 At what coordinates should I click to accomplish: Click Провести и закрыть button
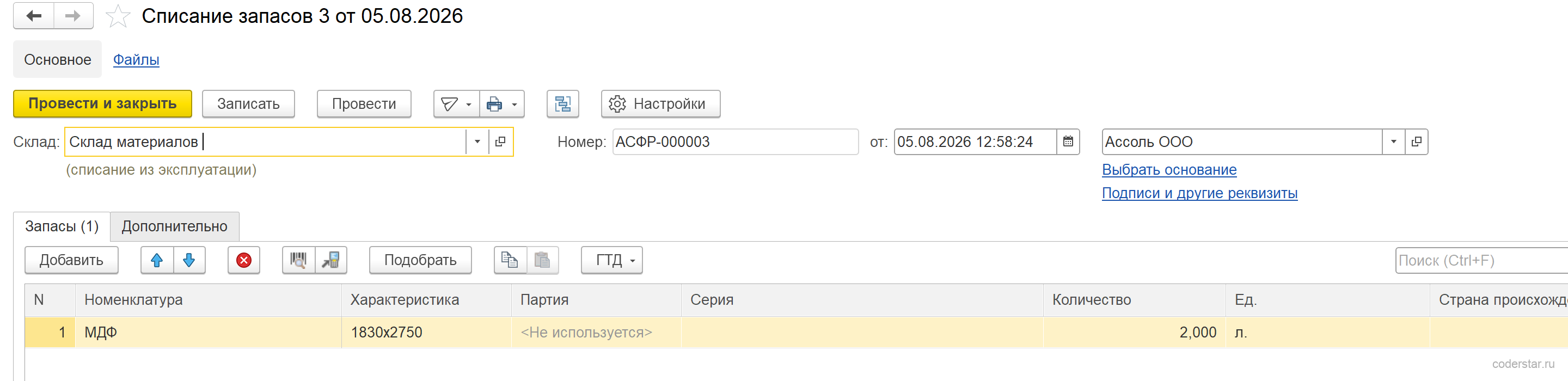[x=102, y=104]
